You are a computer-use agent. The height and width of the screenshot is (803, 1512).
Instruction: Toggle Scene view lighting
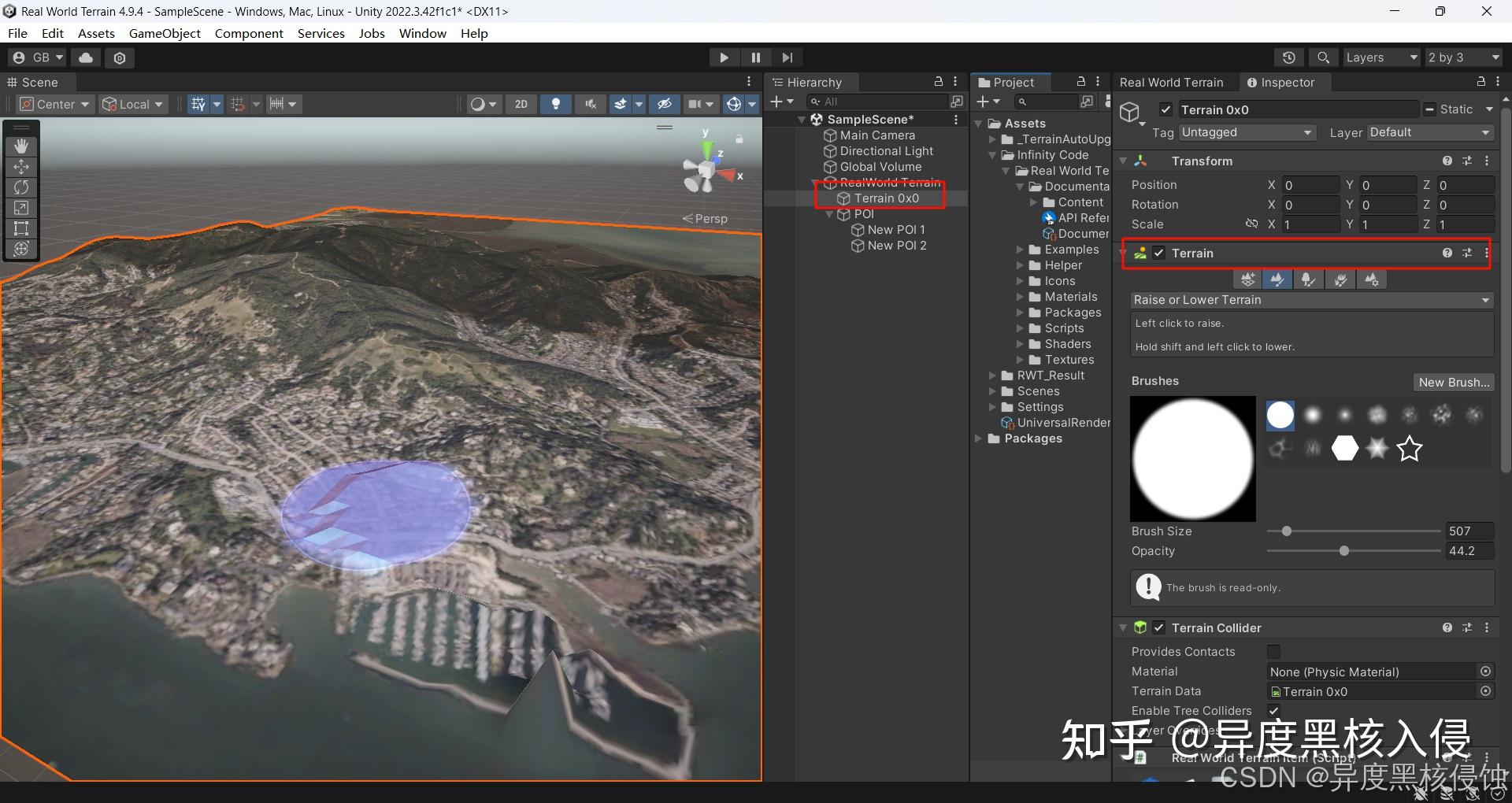click(x=556, y=104)
